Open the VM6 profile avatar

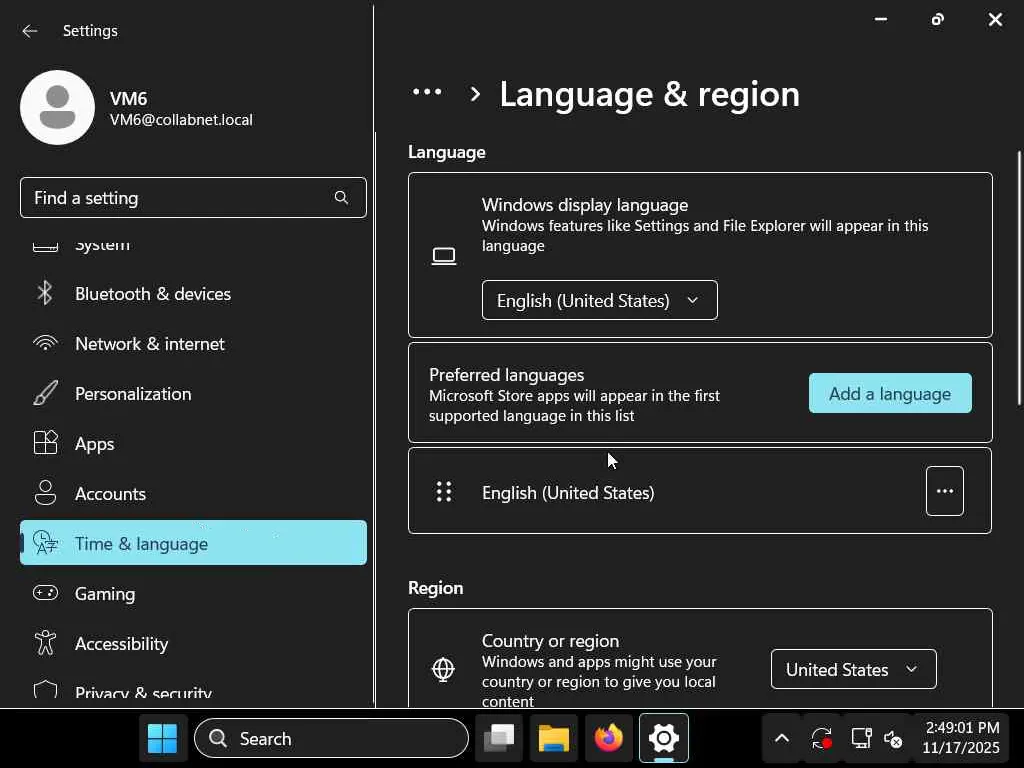tap(57, 108)
